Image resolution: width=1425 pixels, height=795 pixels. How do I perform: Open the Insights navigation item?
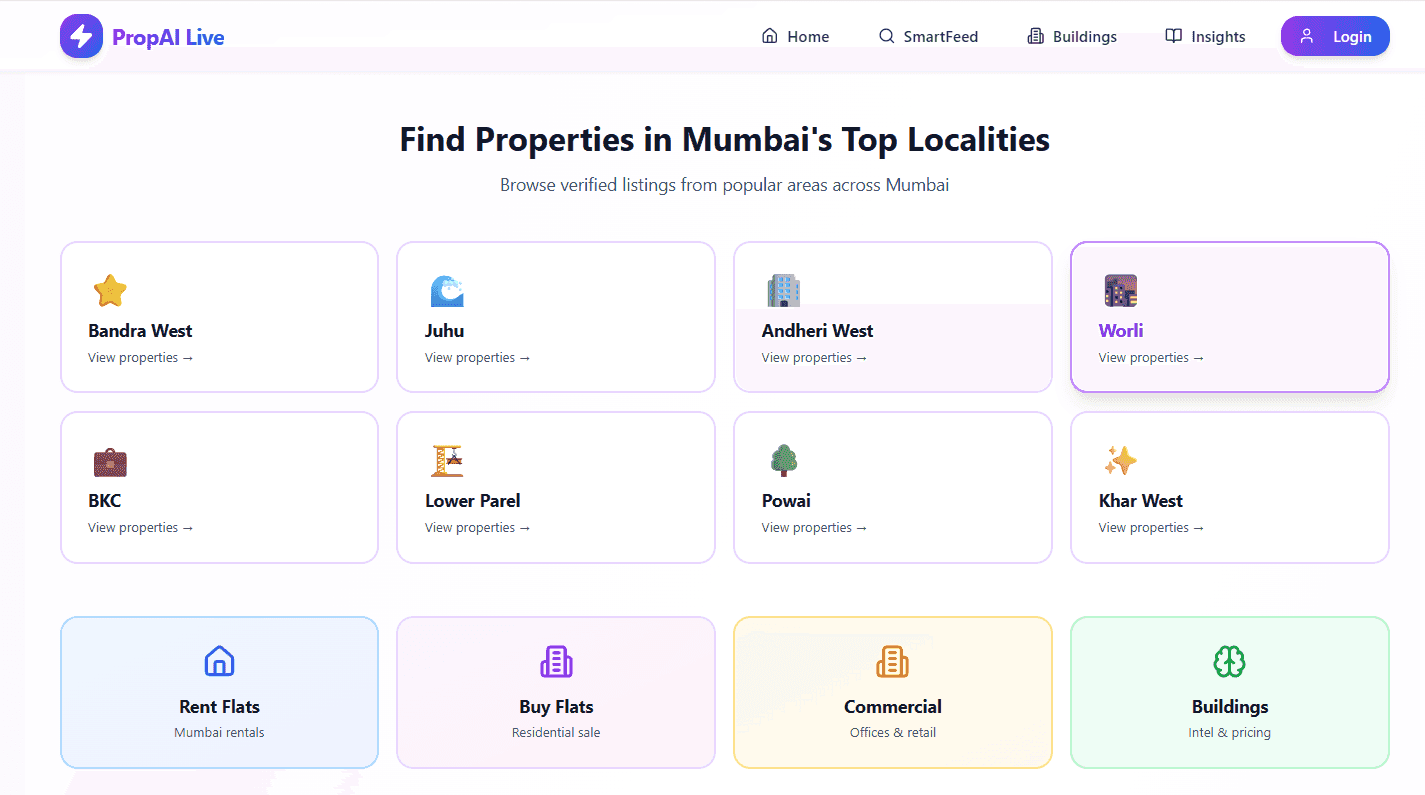click(x=1205, y=37)
